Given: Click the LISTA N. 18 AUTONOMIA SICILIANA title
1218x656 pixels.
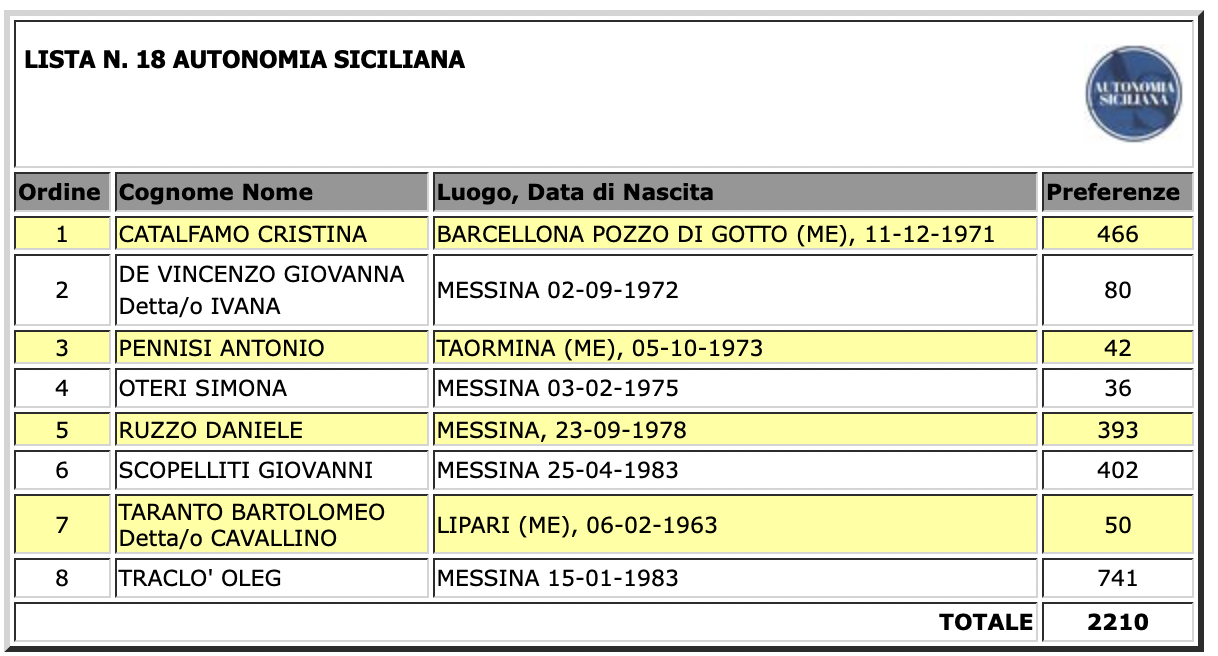Looking at the screenshot, I should pyautogui.click(x=245, y=60).
